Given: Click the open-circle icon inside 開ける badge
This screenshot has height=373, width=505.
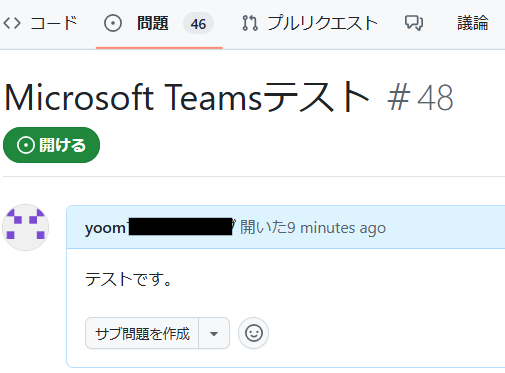Looking at the screenshot, I should tap(26, 145).
